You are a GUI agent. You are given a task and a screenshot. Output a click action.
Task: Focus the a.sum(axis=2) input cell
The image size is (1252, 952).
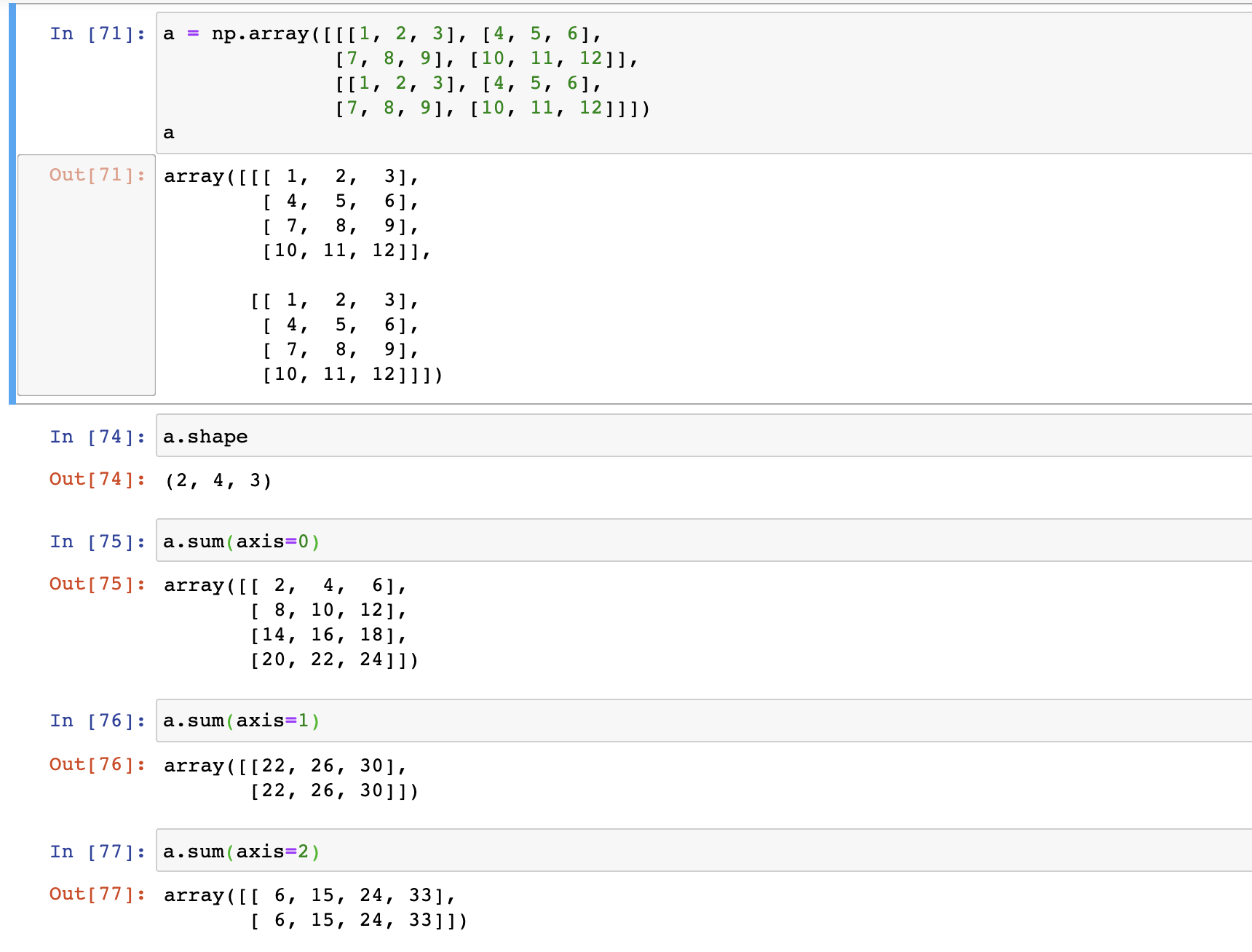coord(704,851)
